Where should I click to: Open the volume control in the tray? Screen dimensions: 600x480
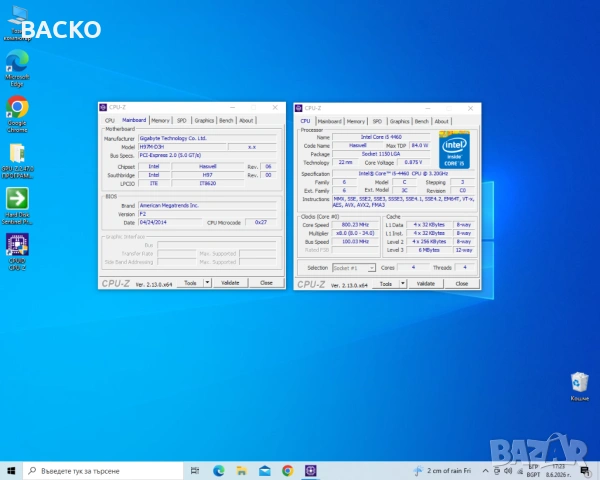pos(508,471)
